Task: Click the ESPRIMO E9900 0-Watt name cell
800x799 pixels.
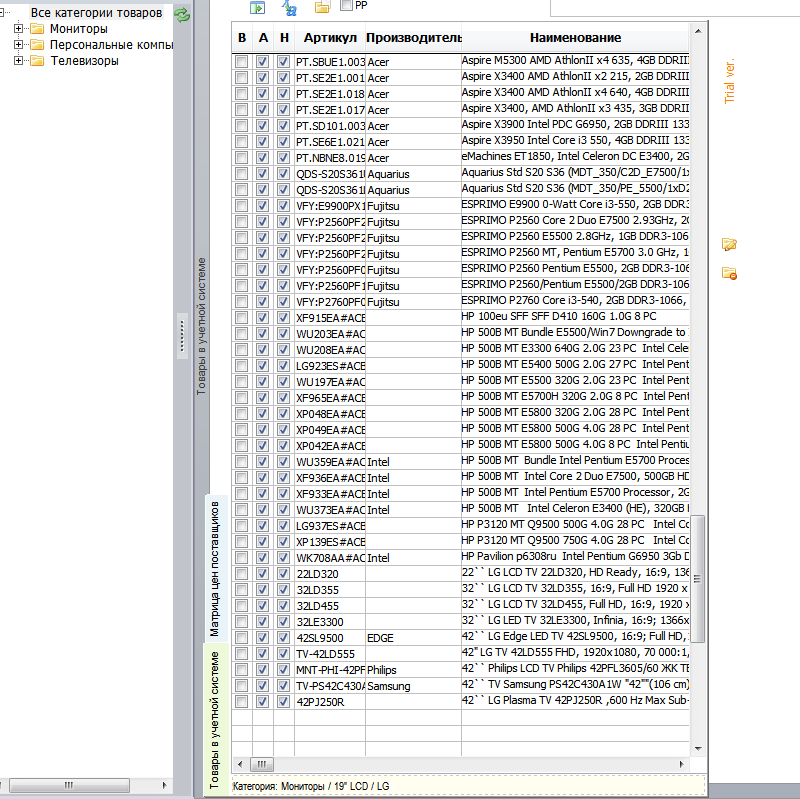Action: coord(575,205)
